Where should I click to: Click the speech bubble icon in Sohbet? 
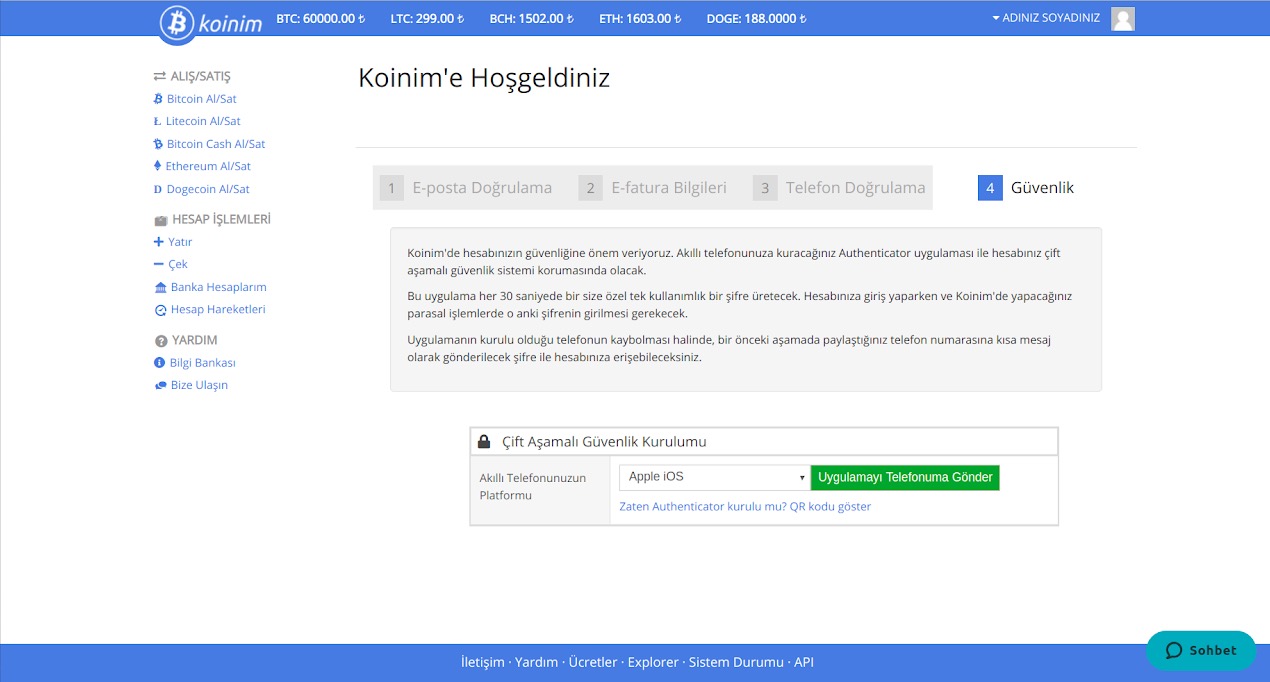coord(1174,651)
